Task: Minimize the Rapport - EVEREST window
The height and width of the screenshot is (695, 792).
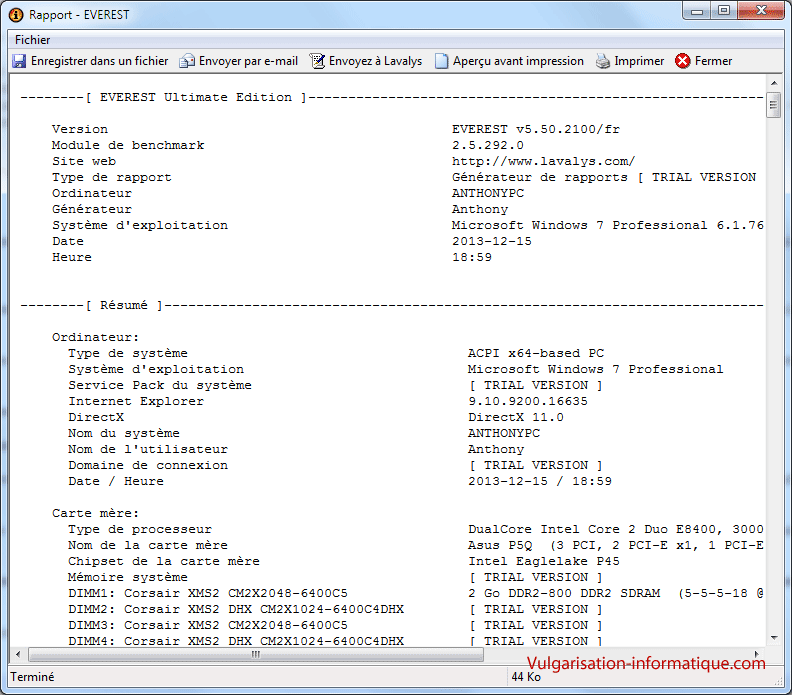Action: (x=697, y=11)
